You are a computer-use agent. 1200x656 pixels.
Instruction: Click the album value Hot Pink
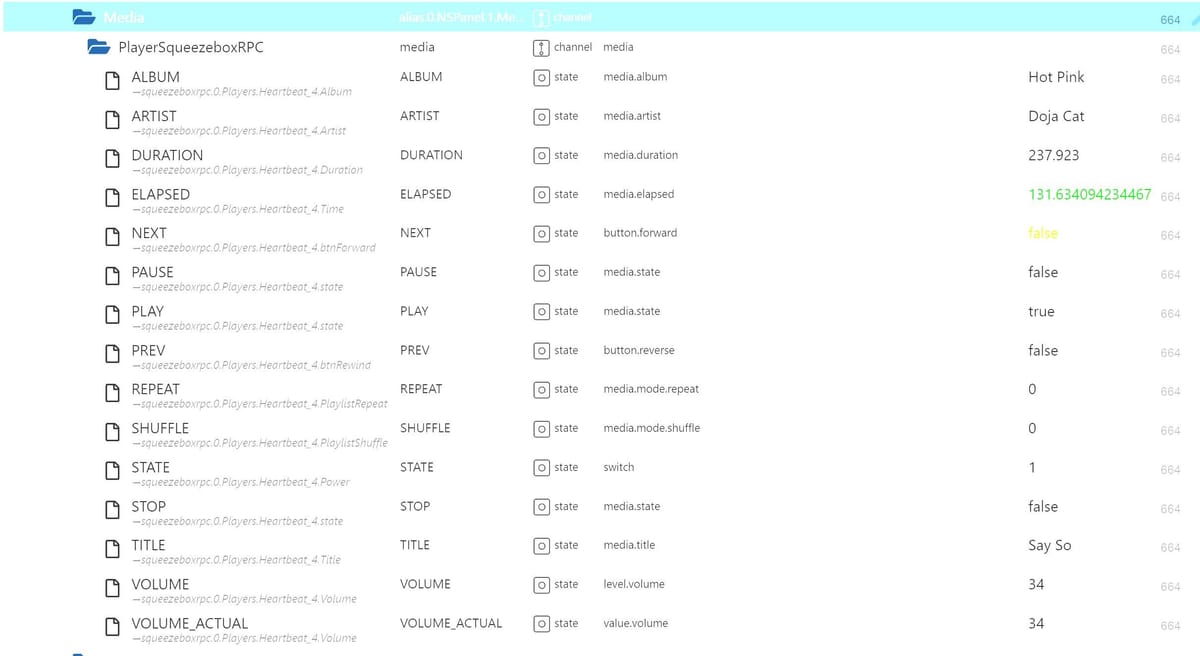pos(1056,77)
